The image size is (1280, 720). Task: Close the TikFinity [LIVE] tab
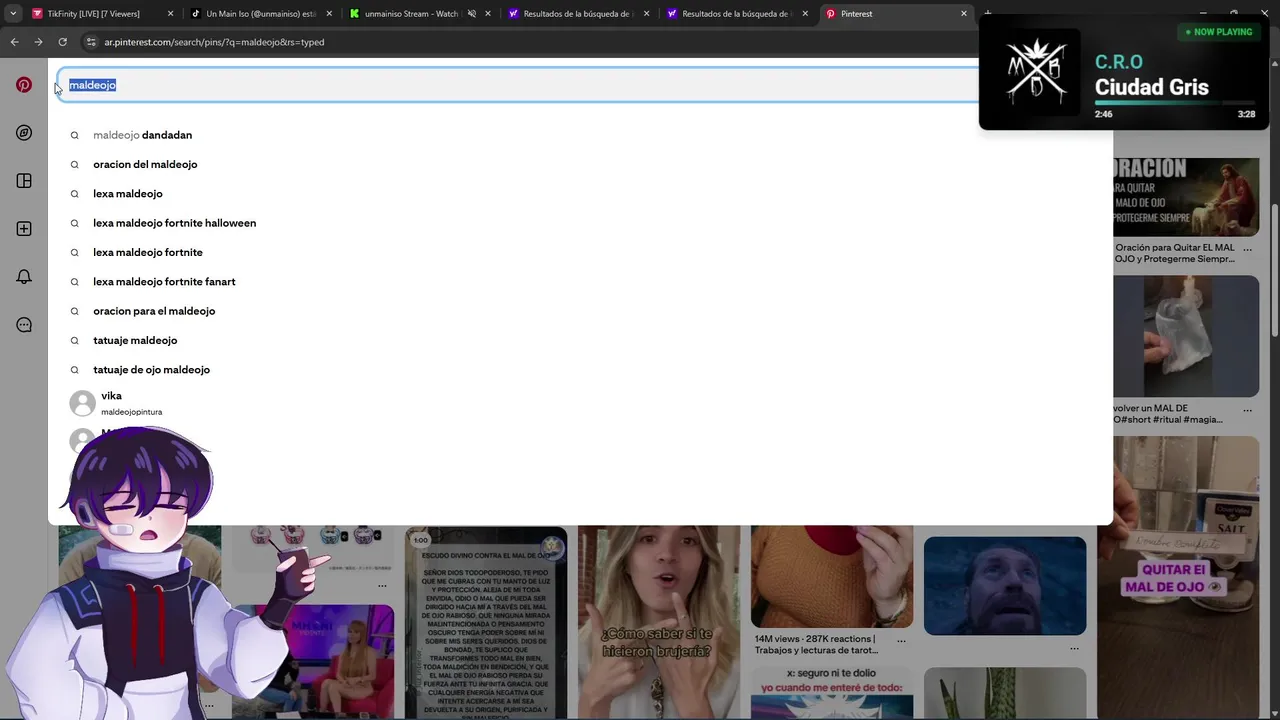(x=170, y=14)
